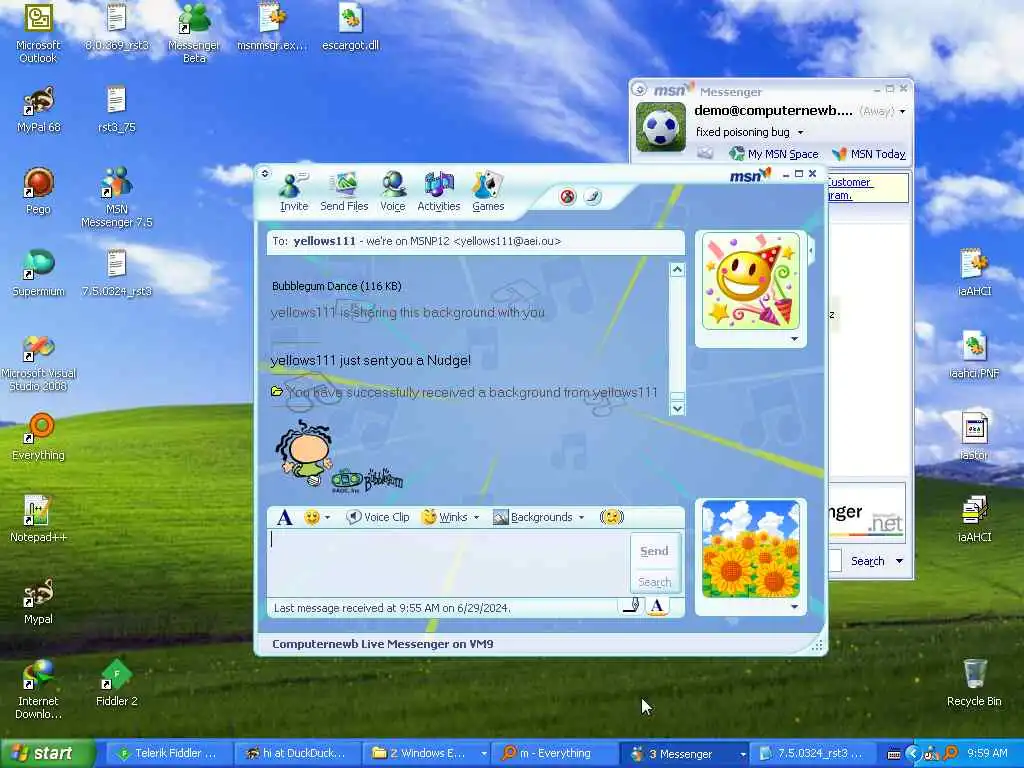Open the Winks menu button

coord(445,517)
